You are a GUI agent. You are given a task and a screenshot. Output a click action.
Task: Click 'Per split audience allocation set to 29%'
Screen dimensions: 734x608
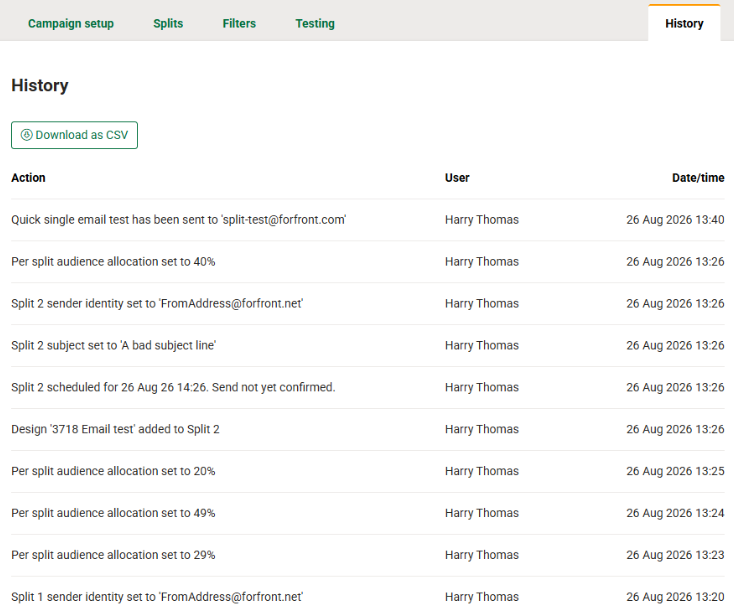coord(113,555)
